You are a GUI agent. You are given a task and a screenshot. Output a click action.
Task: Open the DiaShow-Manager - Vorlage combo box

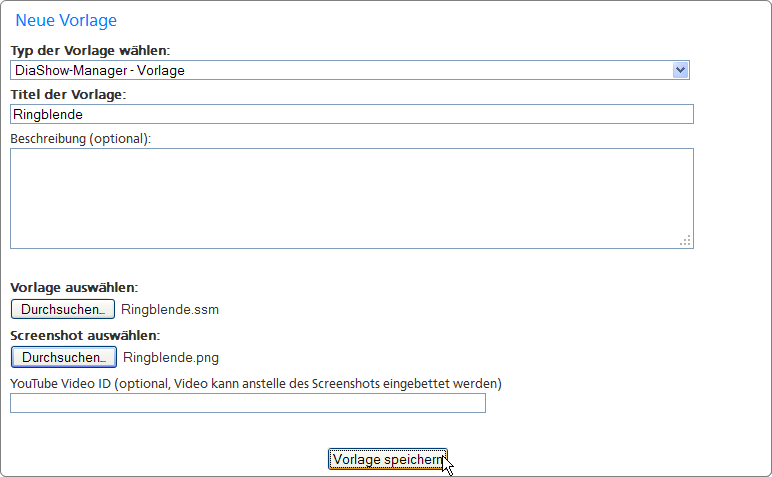pos(350,70)
